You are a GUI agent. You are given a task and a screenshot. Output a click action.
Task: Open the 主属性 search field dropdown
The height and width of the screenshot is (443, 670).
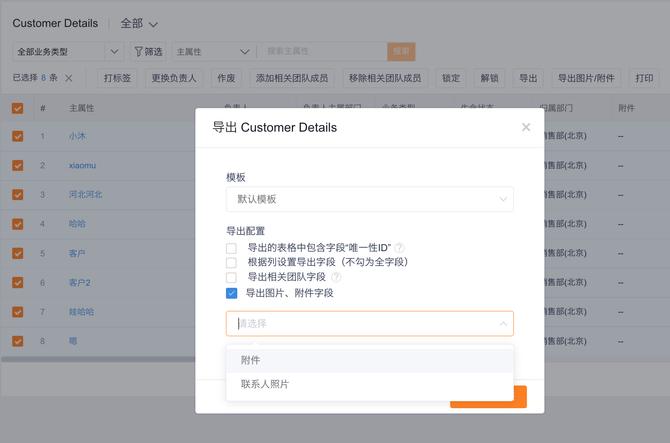tap(212, 51)
